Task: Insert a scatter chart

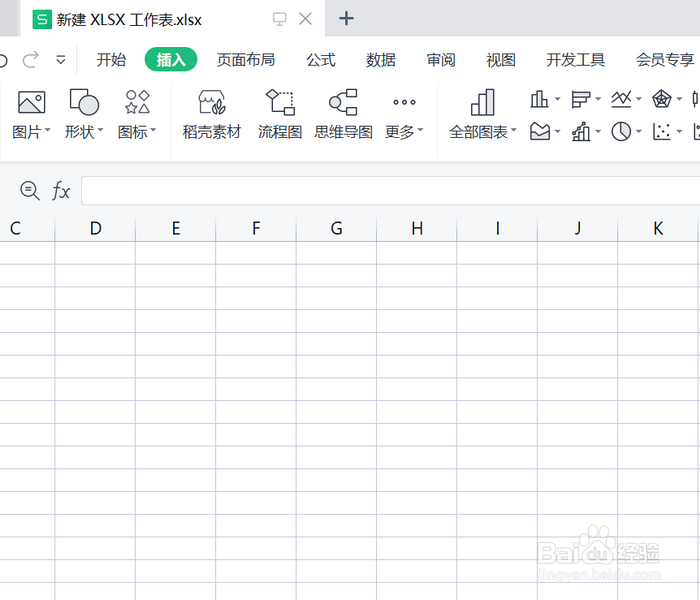Action: [x=662, y=132]
